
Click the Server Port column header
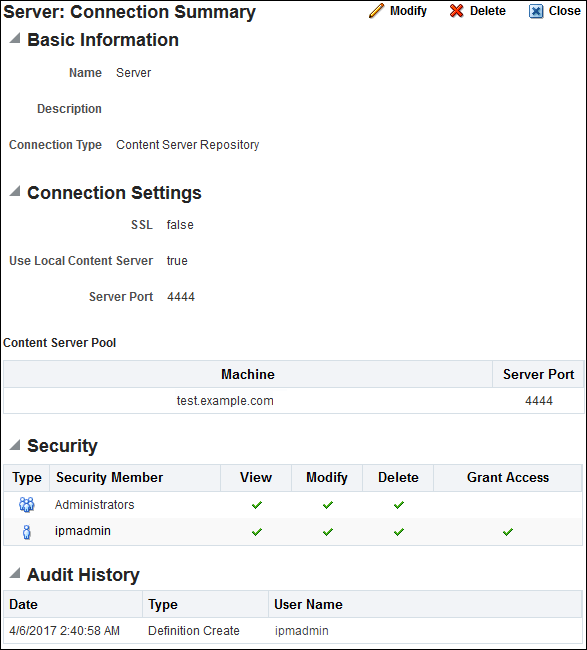(538, 374)
